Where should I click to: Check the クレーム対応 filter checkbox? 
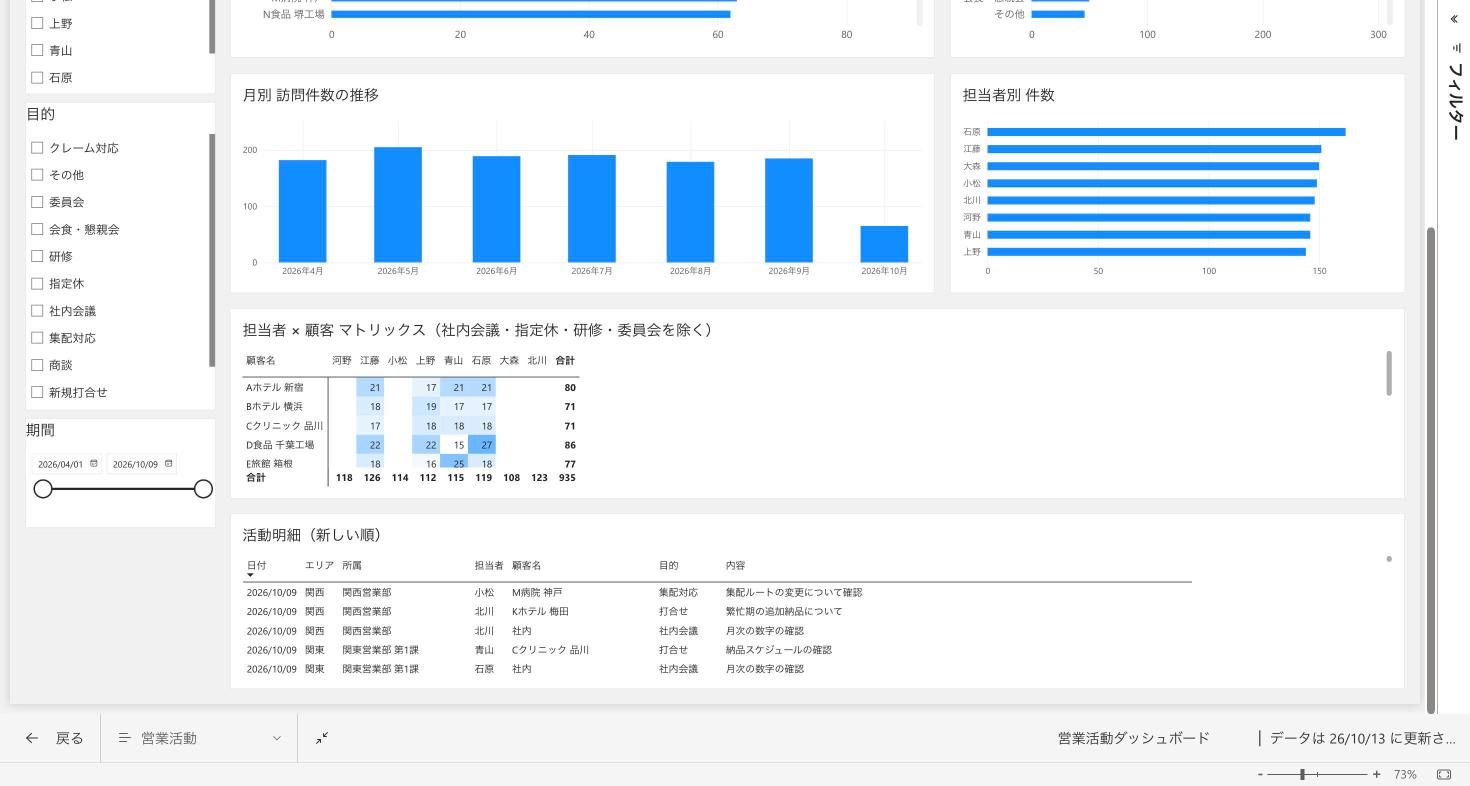(x=37, y=147)
